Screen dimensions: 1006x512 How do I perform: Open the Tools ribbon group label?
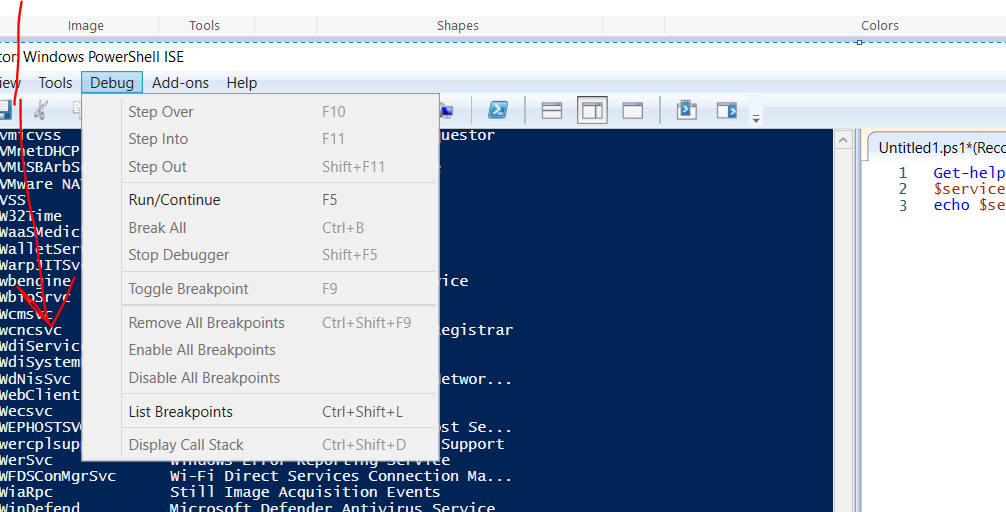coord(204,26)
